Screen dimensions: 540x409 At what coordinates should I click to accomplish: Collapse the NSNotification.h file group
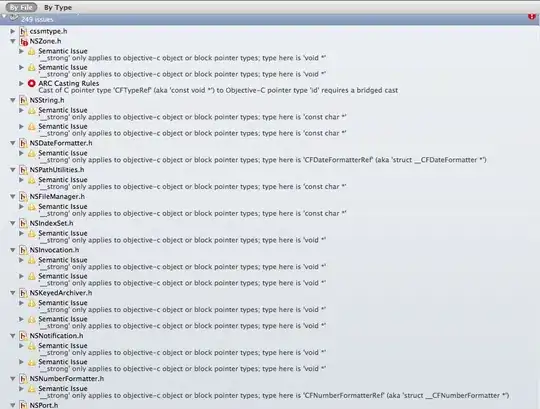click(13, 336)
